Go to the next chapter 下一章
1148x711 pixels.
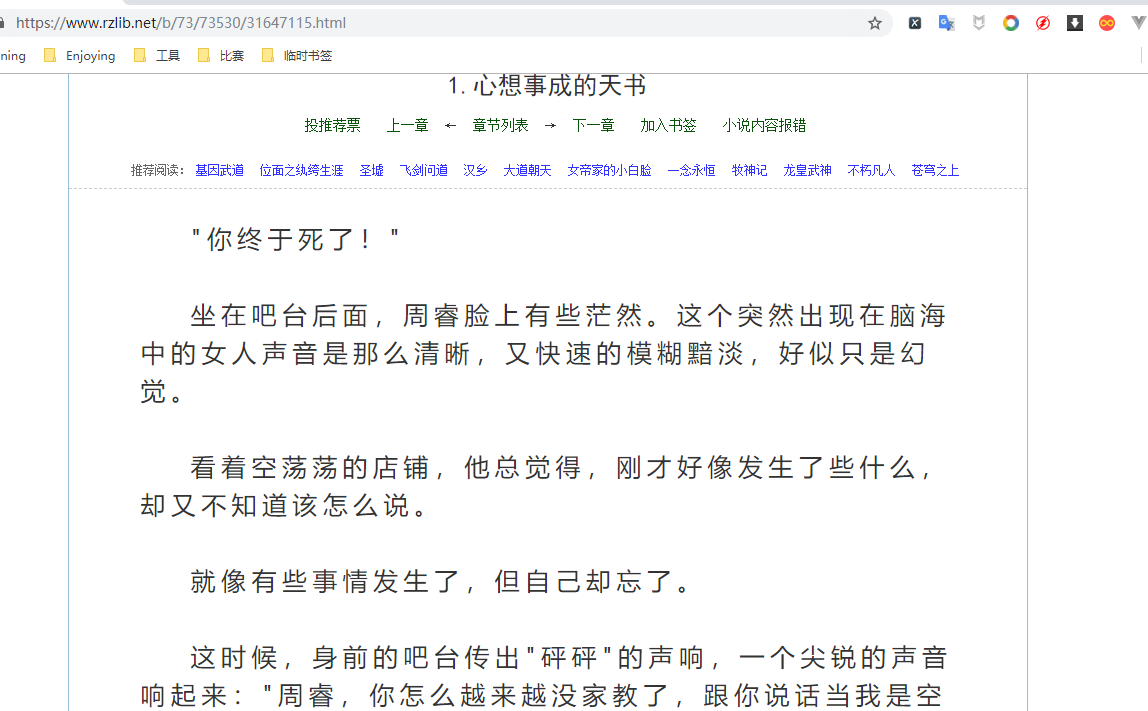click(x=594, y=125)
